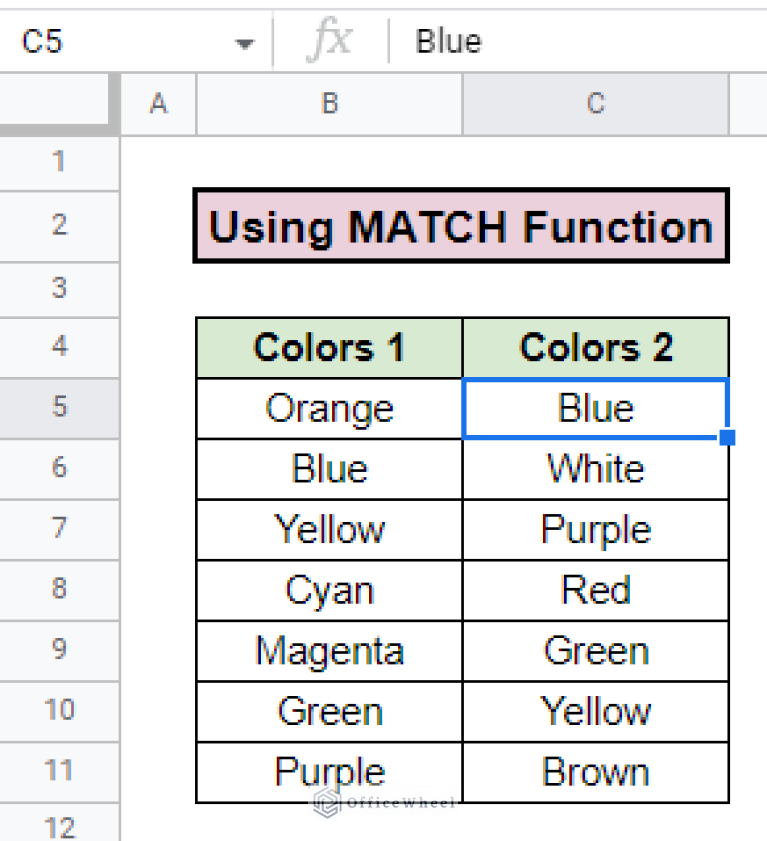767x841 pixels.
Task: Select column header C
Action: tap(595, 104)
